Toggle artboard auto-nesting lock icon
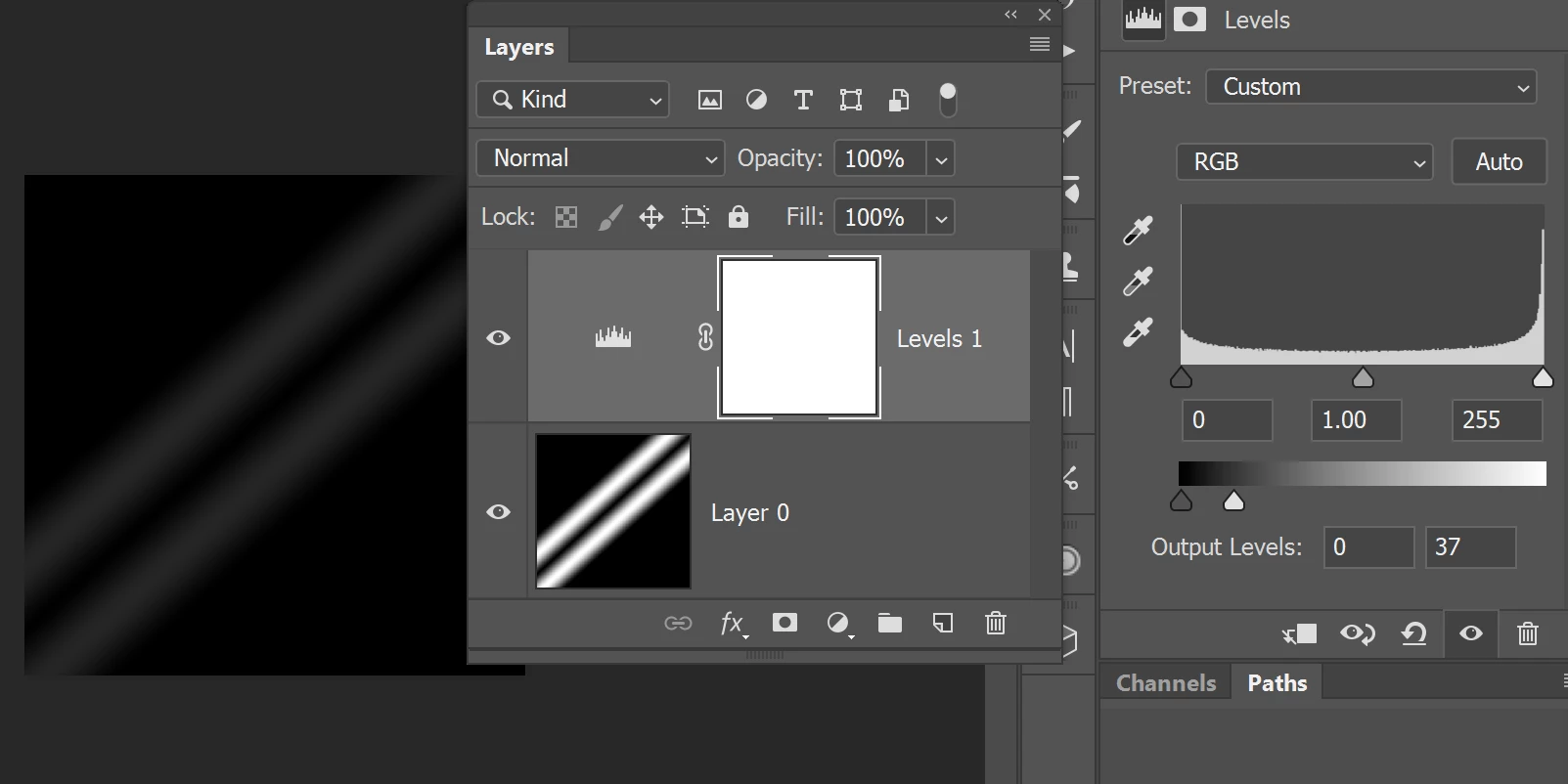Screen dimensions: 1568x784 (695, 217)
